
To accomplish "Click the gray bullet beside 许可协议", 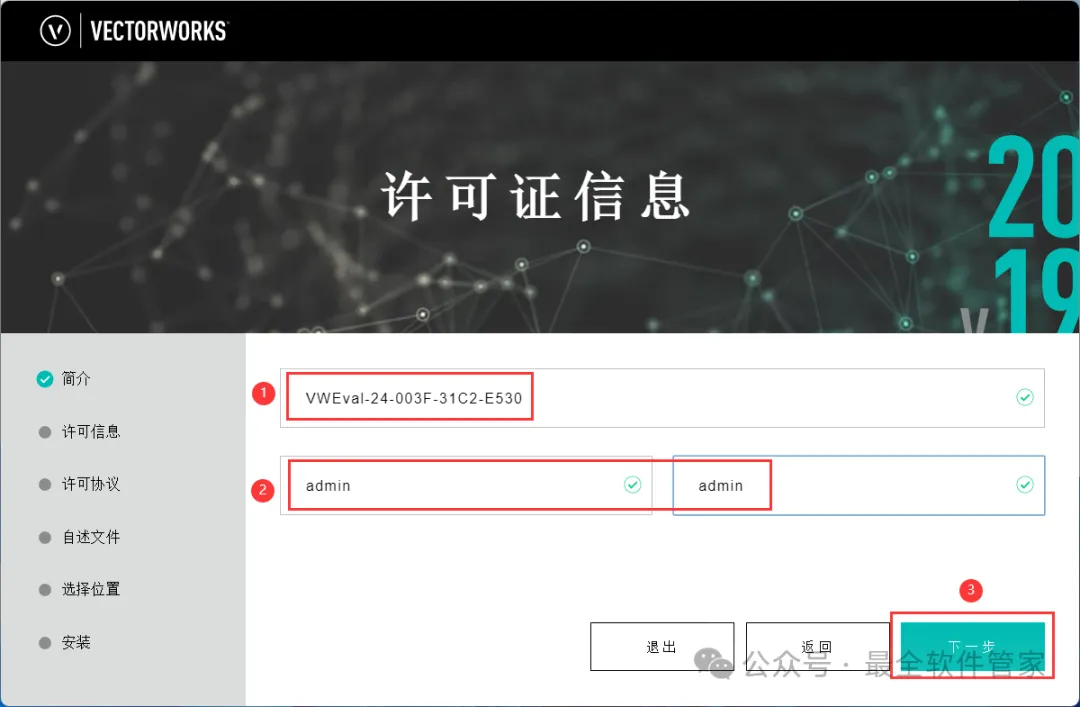I will coord(45,484).
